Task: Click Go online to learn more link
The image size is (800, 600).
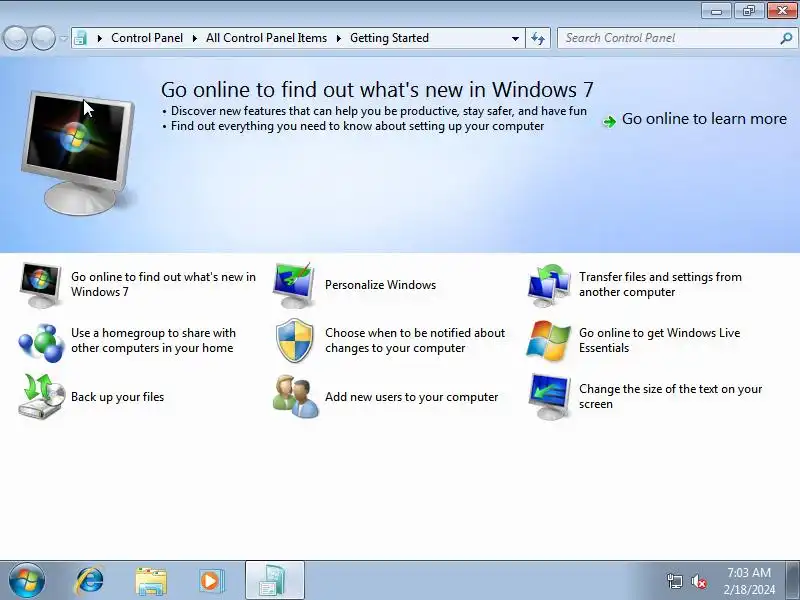Action: pyautogui.click(x=704, y=119)
